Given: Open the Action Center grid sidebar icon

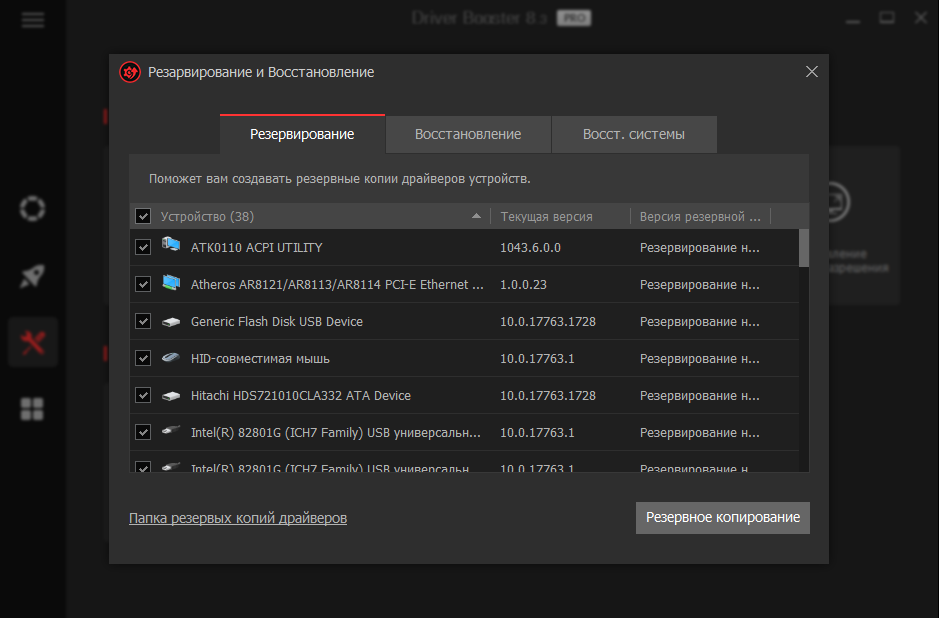Looking at the screenshot, I should coord(33,408).
